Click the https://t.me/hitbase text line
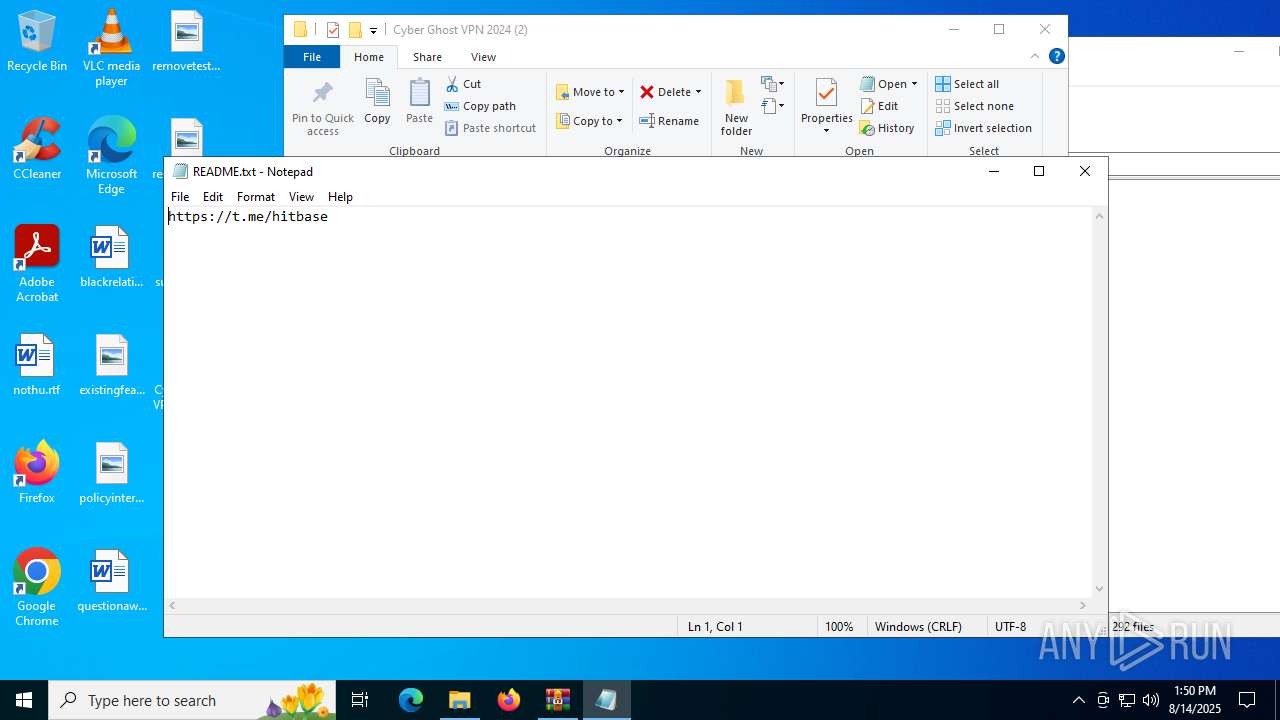This screenshot has width=1280, height=720. click(248, 216)
